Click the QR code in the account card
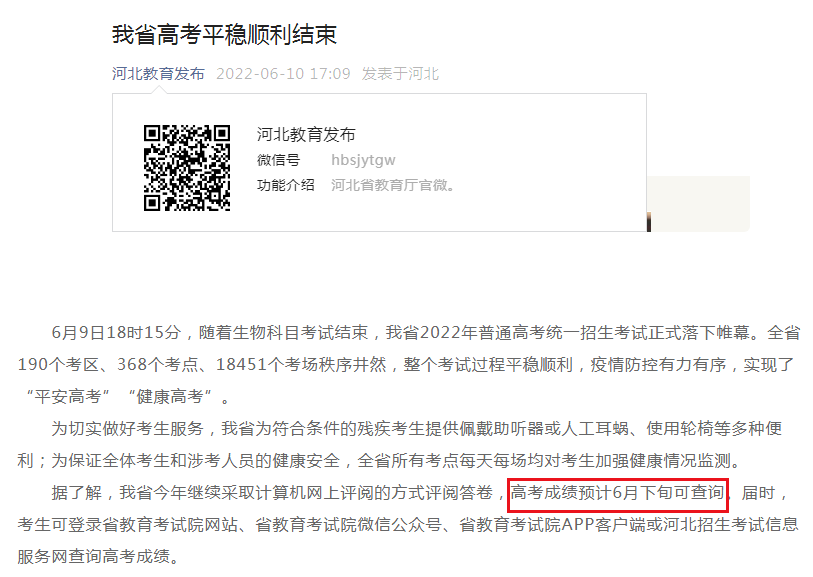 187,167
